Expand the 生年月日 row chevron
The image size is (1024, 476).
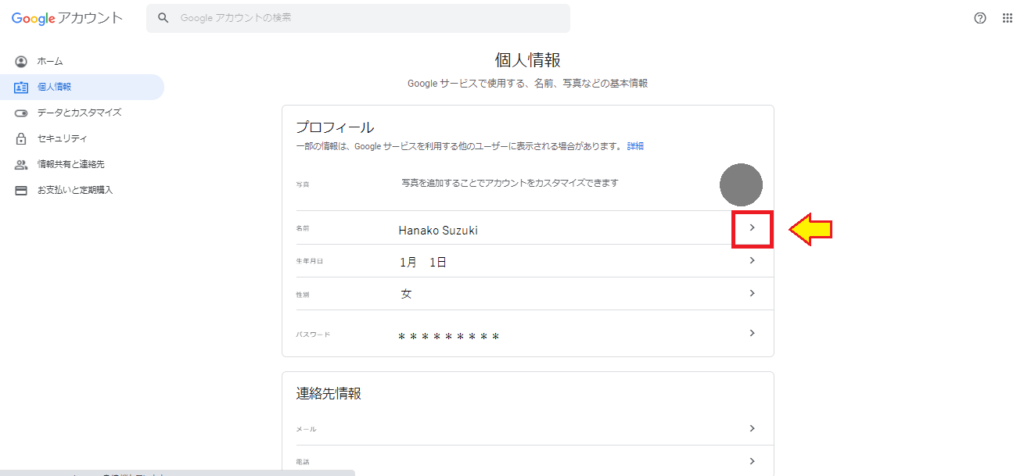click(x=752, y=261)
